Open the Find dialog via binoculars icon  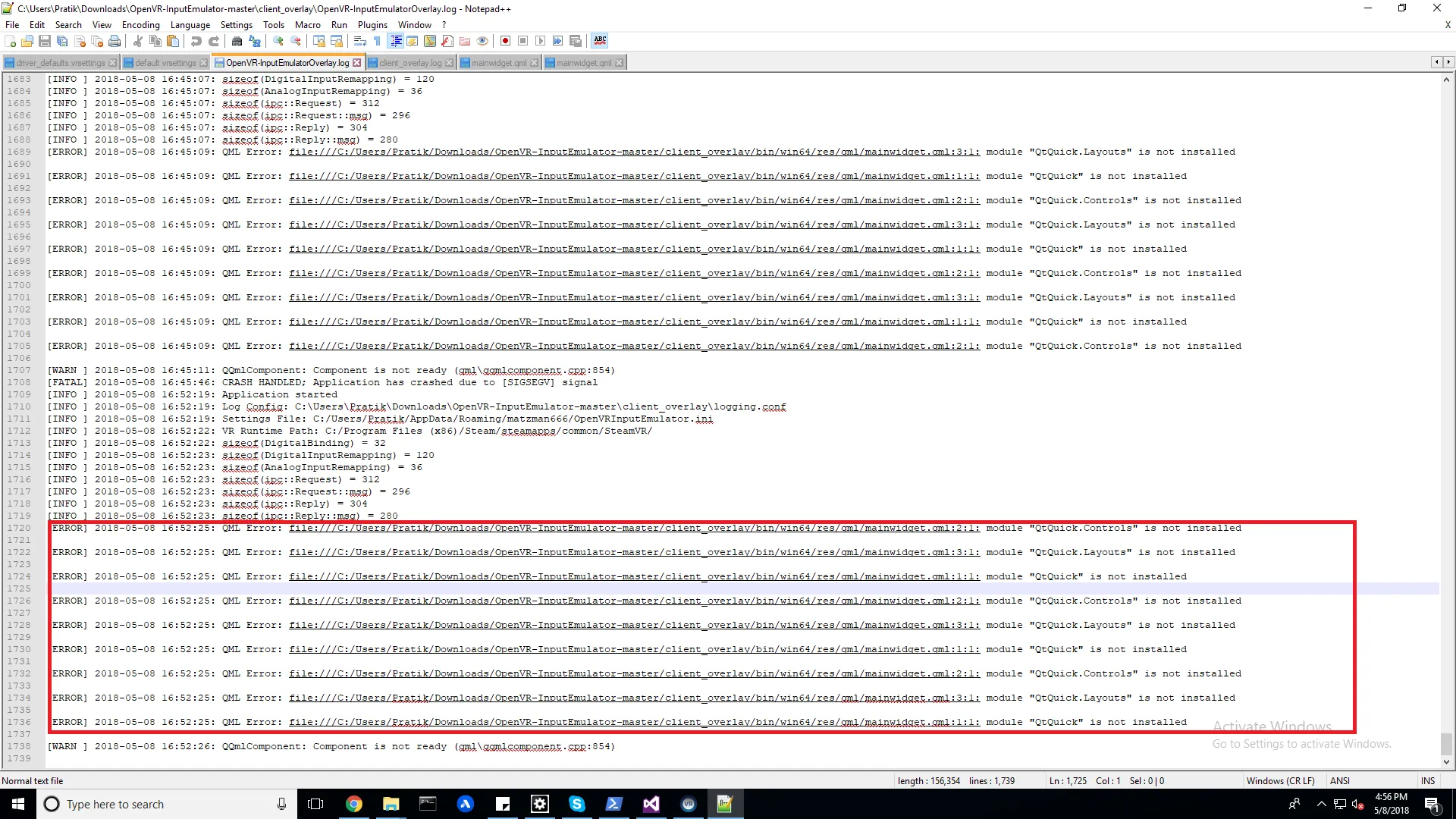(x=237, y=41)
